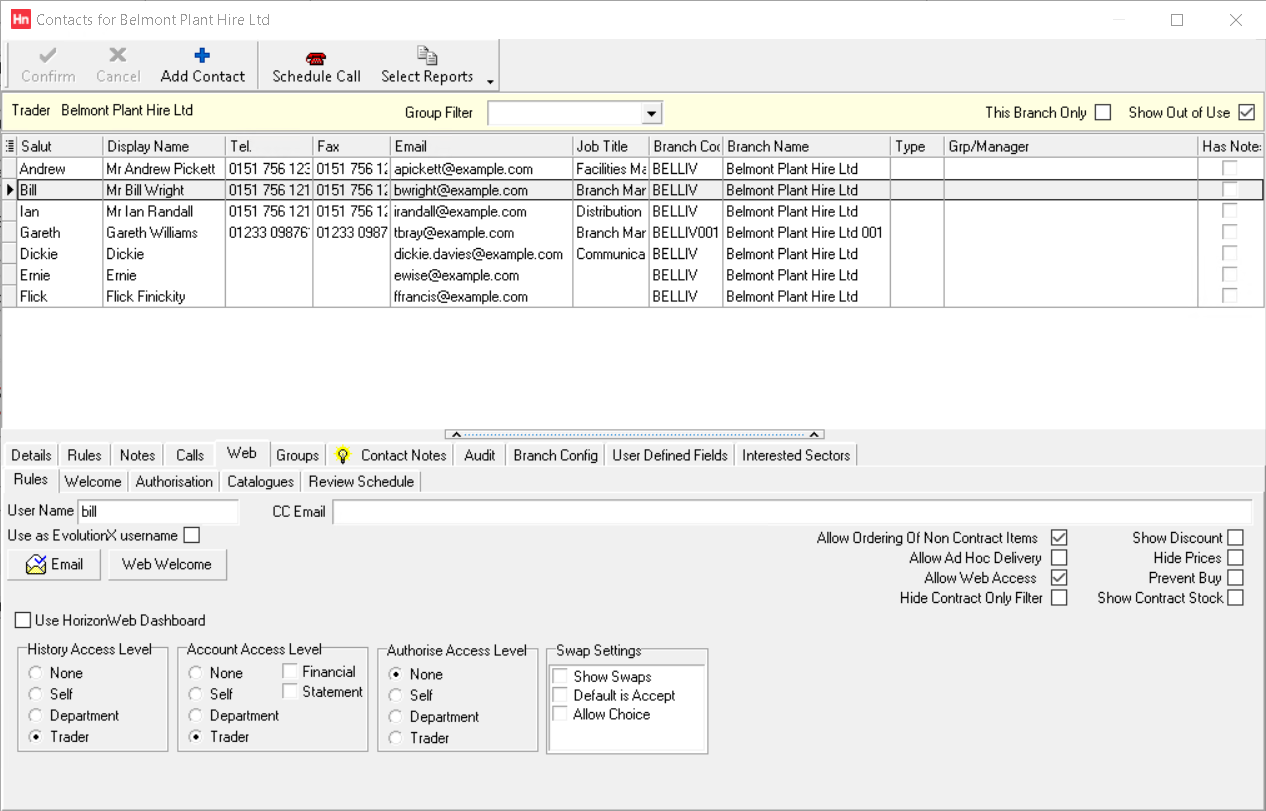The image size is (1266, 811).
Task: Switch to the Welcome sub-tab
Action: point(93,481)
